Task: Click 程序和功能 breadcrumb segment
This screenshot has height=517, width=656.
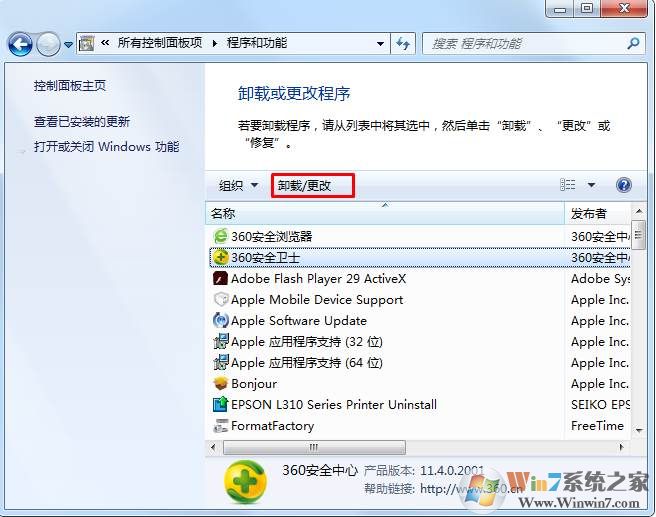Action: pos(257,43)
